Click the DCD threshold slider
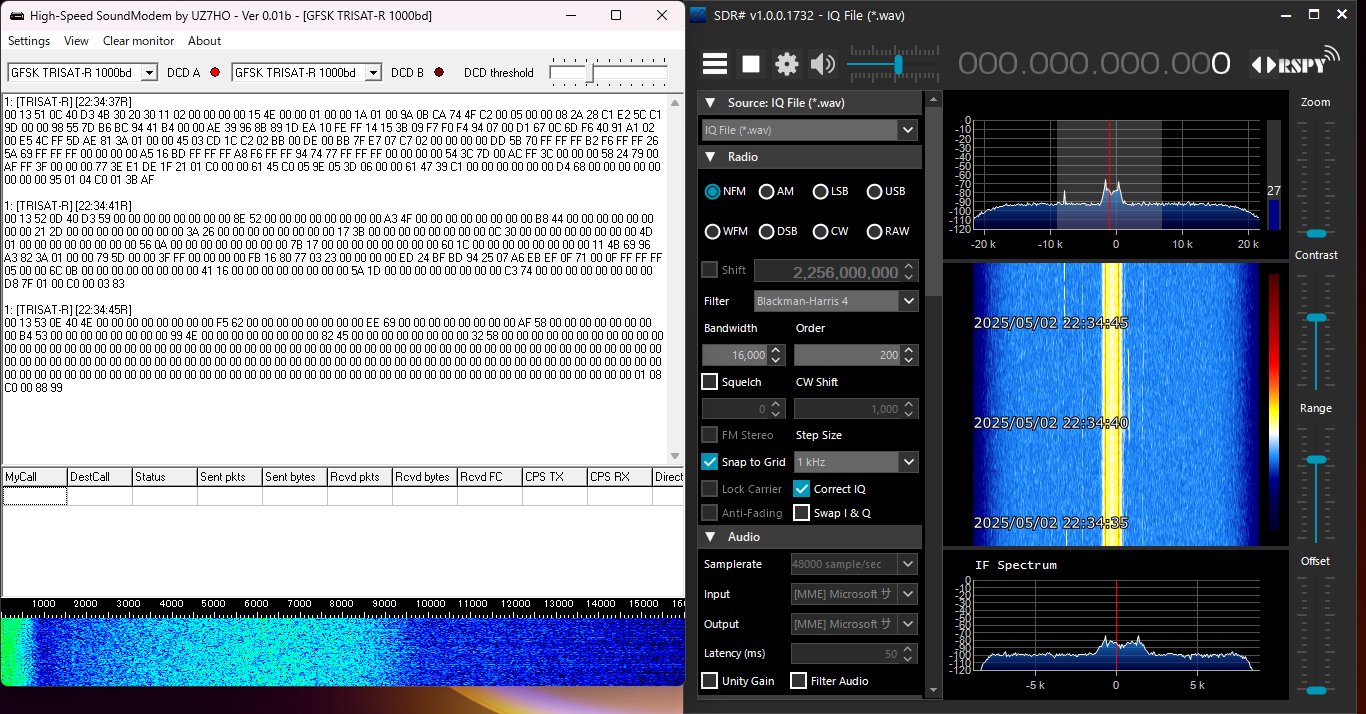This screenshot has width=1366, height=714. coord(609,73)
